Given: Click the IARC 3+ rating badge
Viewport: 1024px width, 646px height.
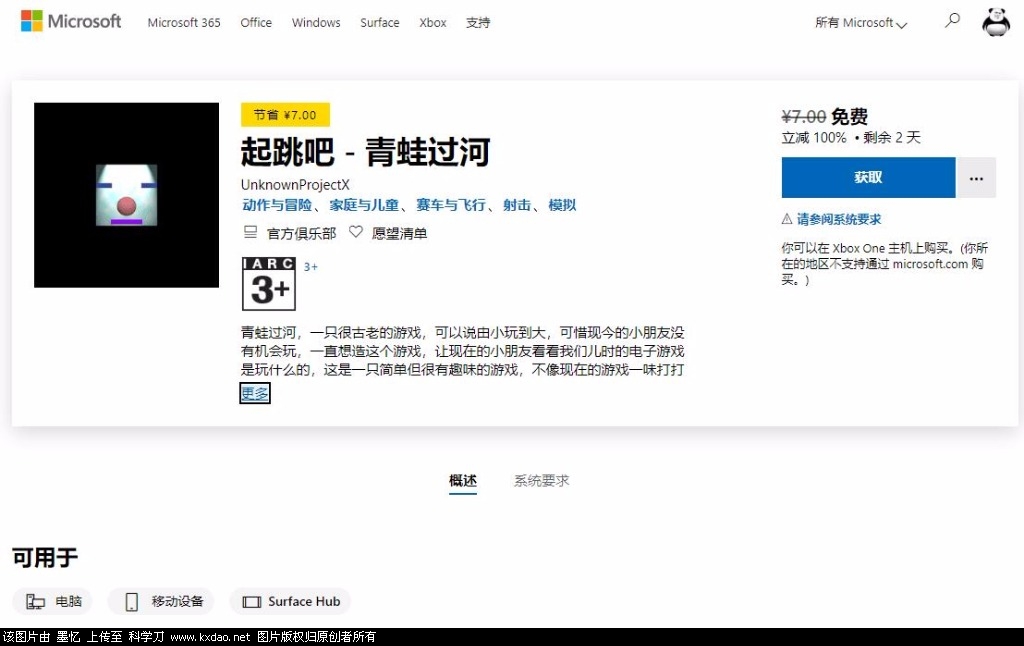Looking at the screenshot, I should 268,283.
